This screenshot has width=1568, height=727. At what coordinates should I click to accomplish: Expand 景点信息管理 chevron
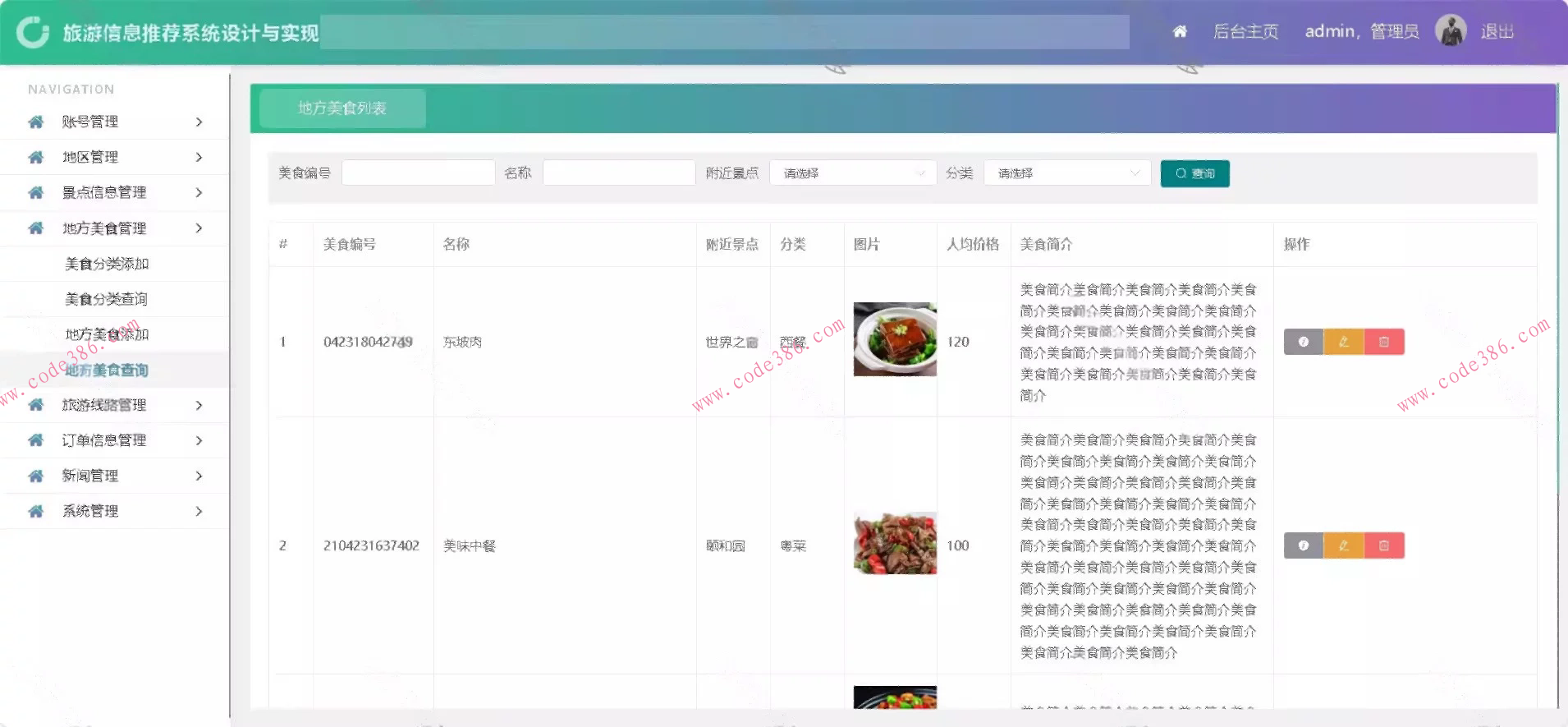[199, 192]
